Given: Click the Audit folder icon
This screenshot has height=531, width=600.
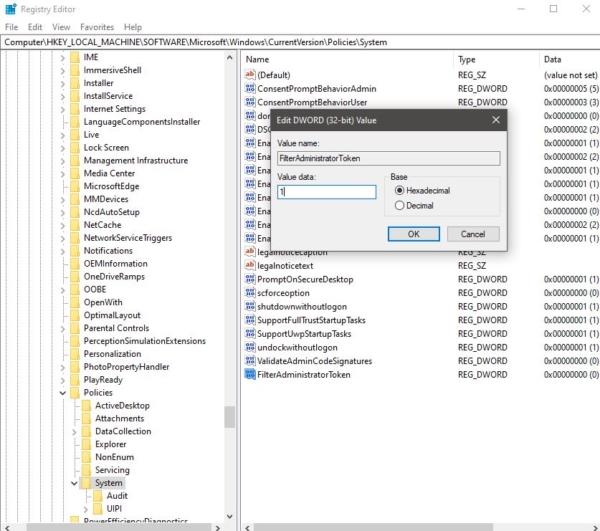Looking at the screenshot, I should (98, 496).
